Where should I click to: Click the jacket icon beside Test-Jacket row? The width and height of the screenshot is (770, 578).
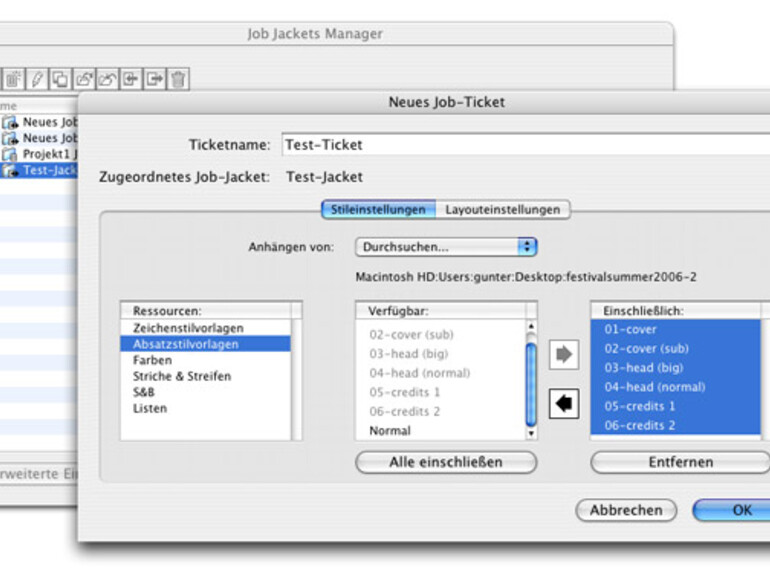point(9,170)
